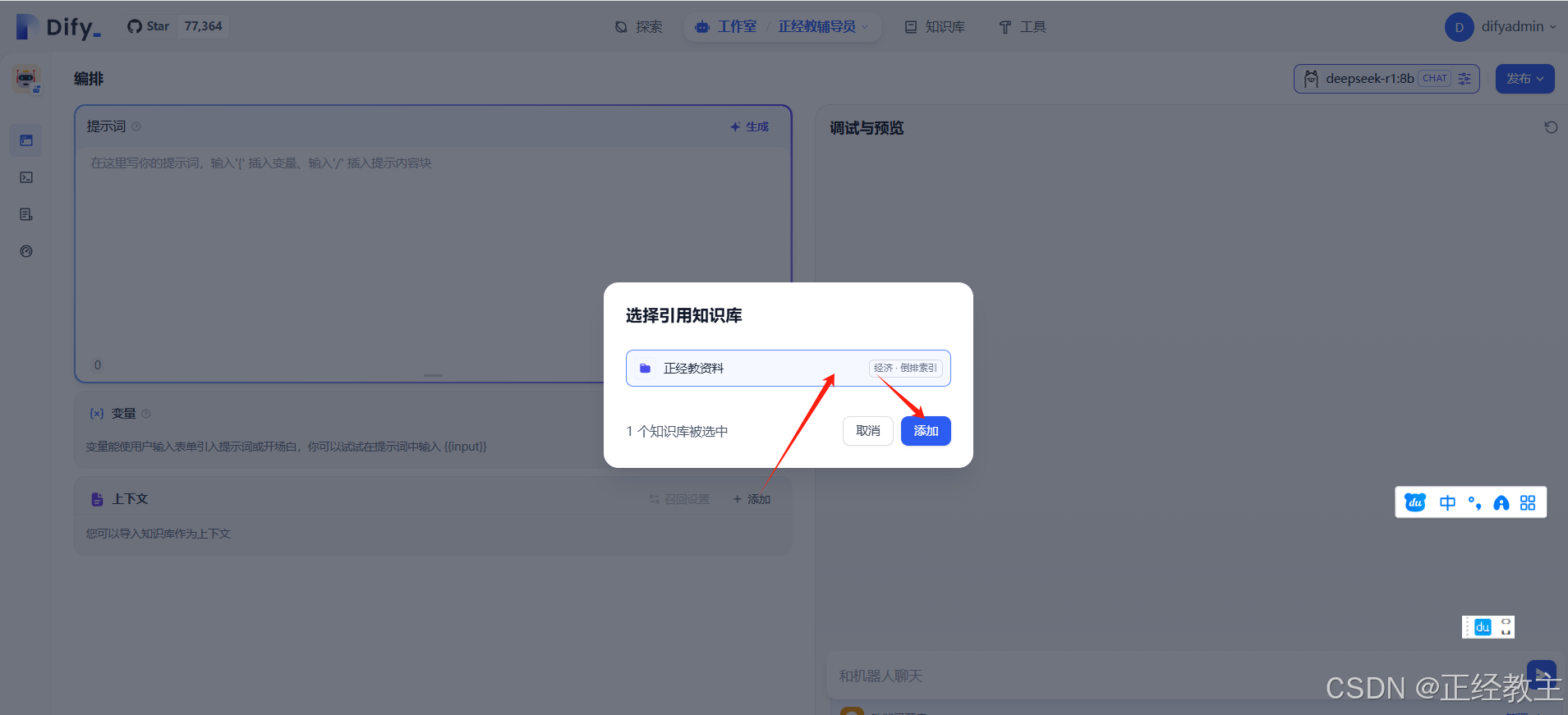Click the Baidu IME du logo
1568x715 pixels.
tap(1415, 502)
